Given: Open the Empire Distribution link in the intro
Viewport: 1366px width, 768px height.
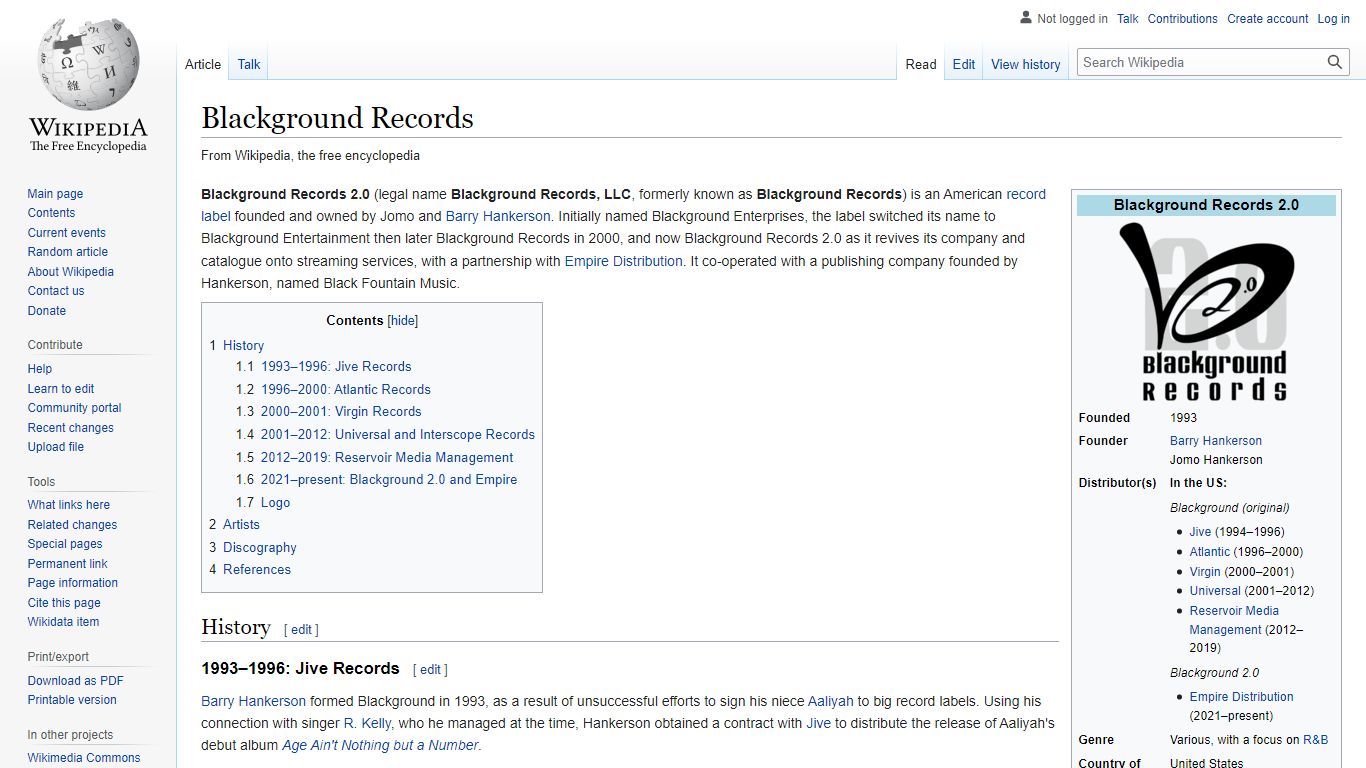Looking at the screenshot, I should click(x=623, y=261).
